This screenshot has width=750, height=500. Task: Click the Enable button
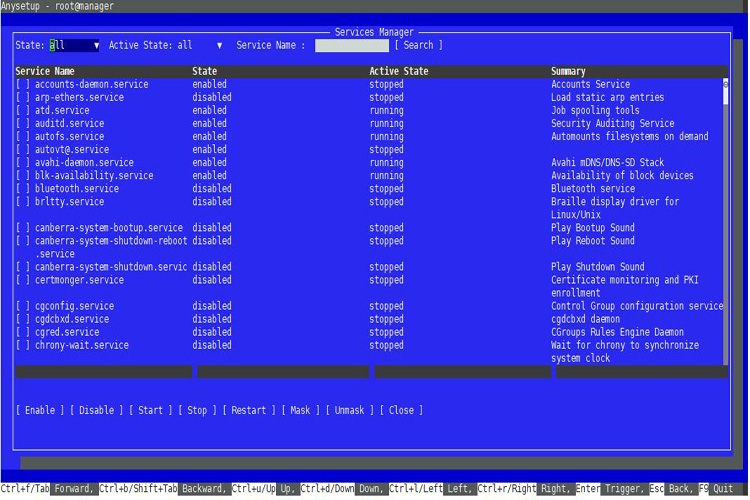pos(40,410)
